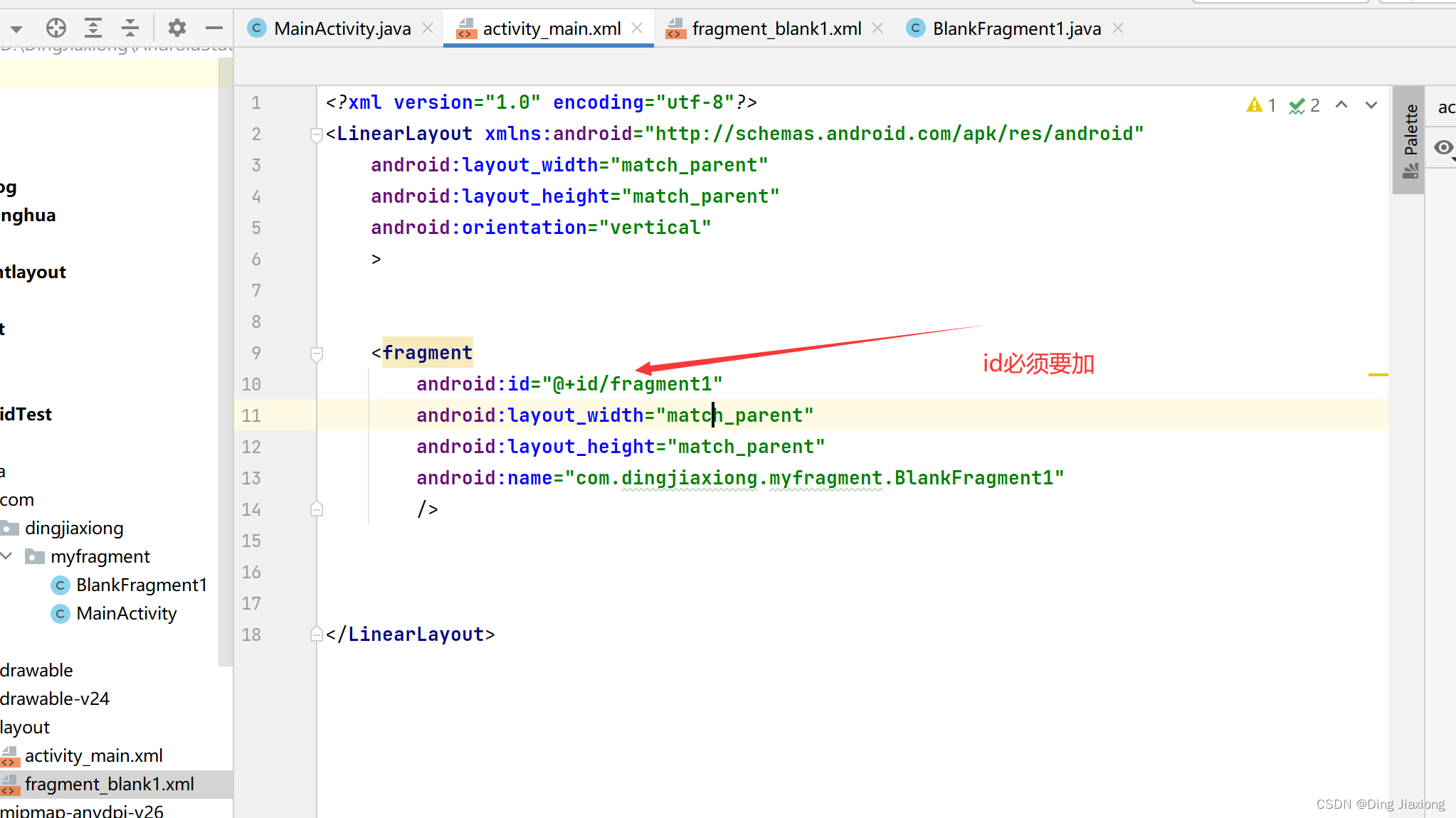Hide the project panel with minus icon
The height and width of the screenshot is (818, 1456).
pos(213,28)
